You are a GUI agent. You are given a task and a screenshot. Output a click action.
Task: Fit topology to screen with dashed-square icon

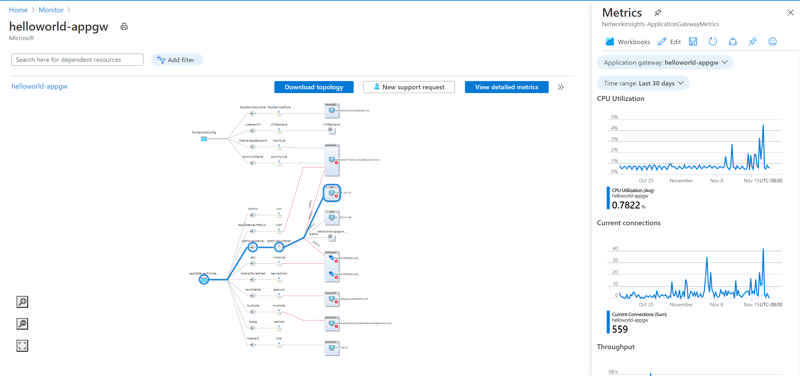(22, 346)
